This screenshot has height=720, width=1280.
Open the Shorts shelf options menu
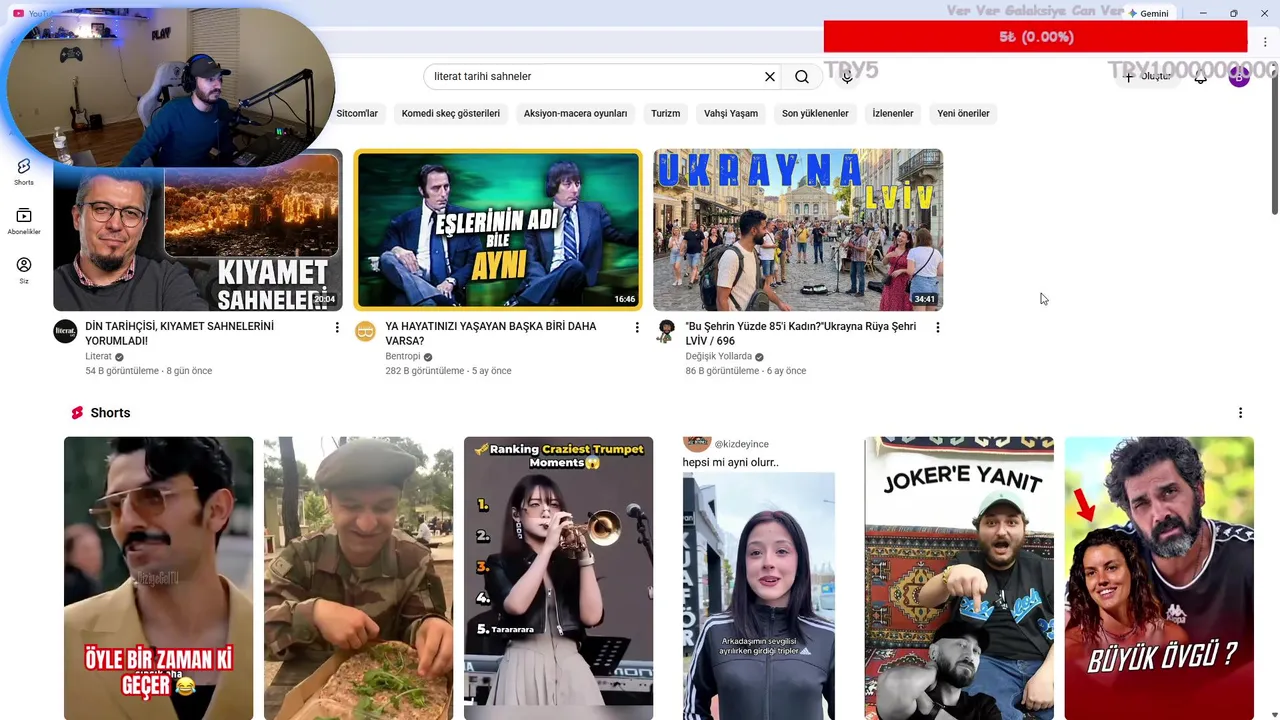tap(1240, 413)
